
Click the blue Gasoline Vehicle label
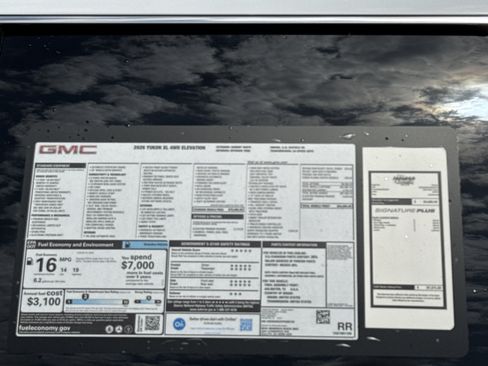pos(145,244)
